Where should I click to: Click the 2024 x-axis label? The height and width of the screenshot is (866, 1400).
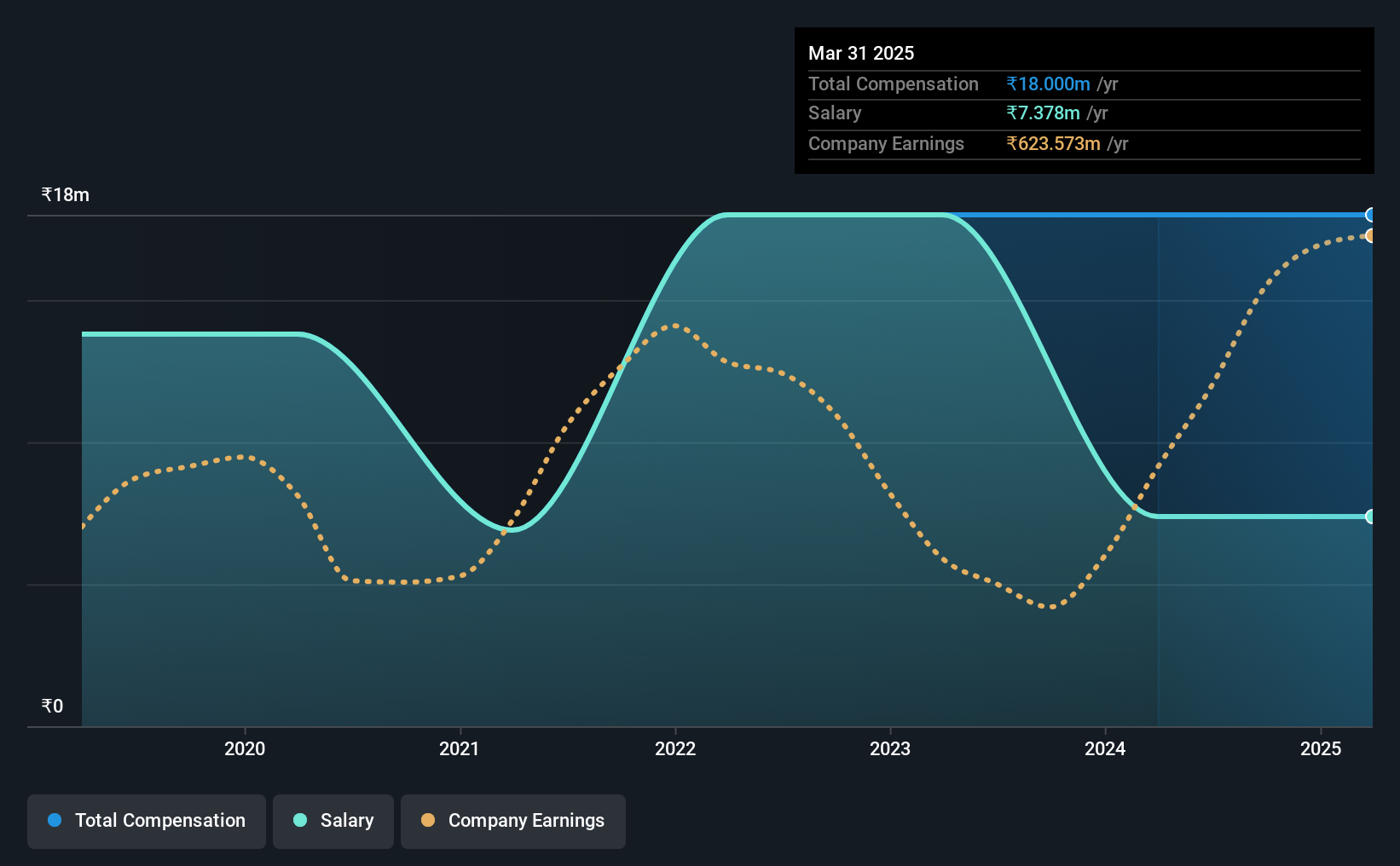[1105, 748]
